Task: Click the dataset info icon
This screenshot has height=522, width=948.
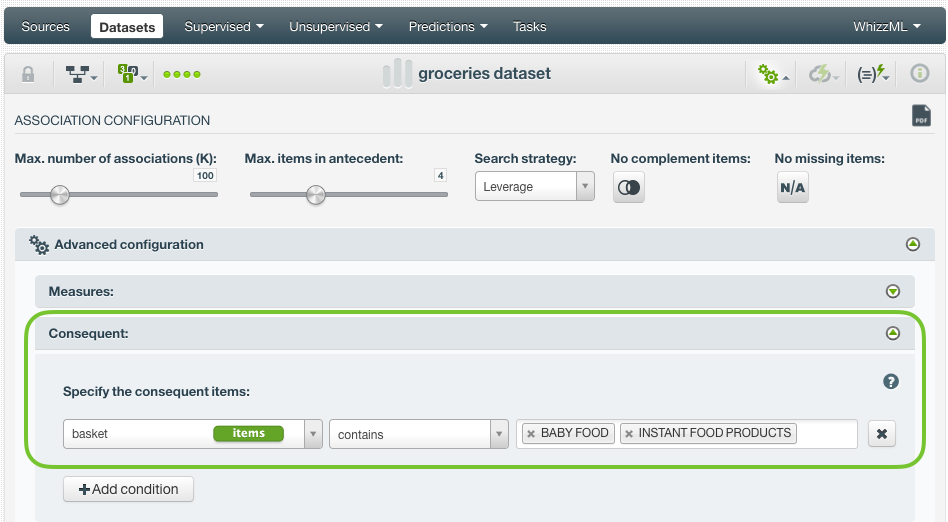Action: coord(920,74)
